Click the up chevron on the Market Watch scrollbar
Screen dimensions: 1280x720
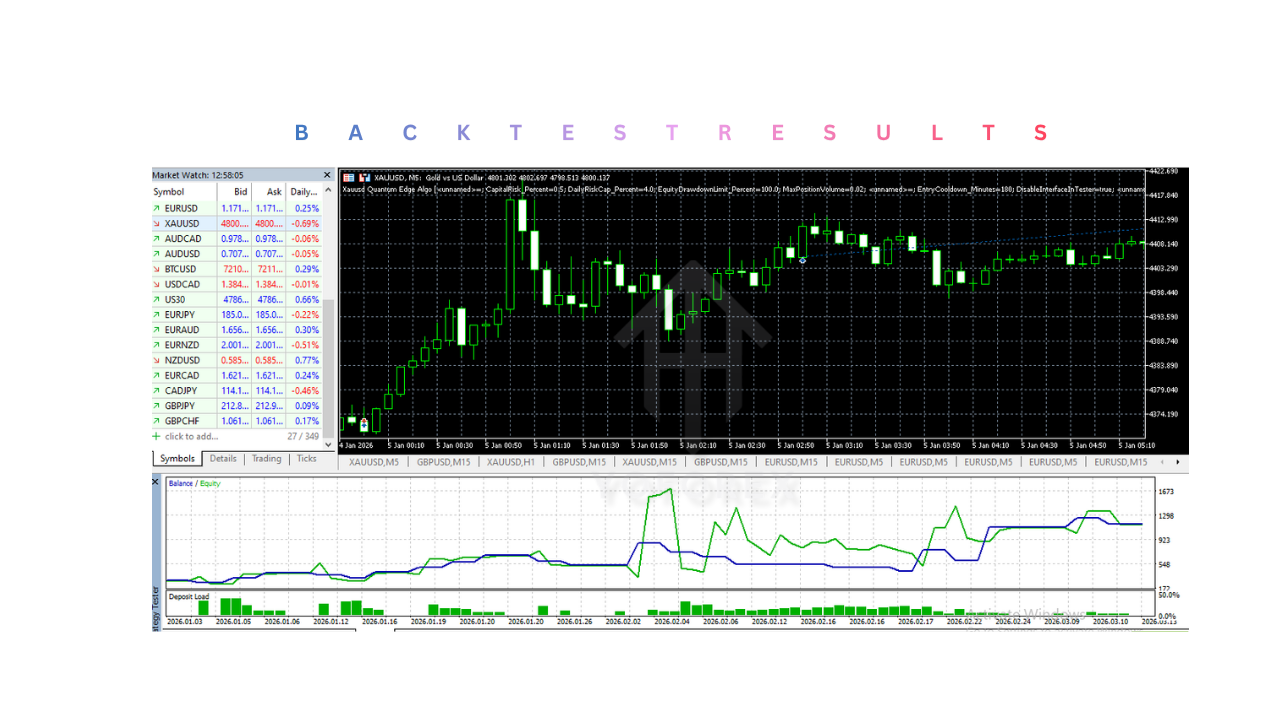tap(328, 192)
